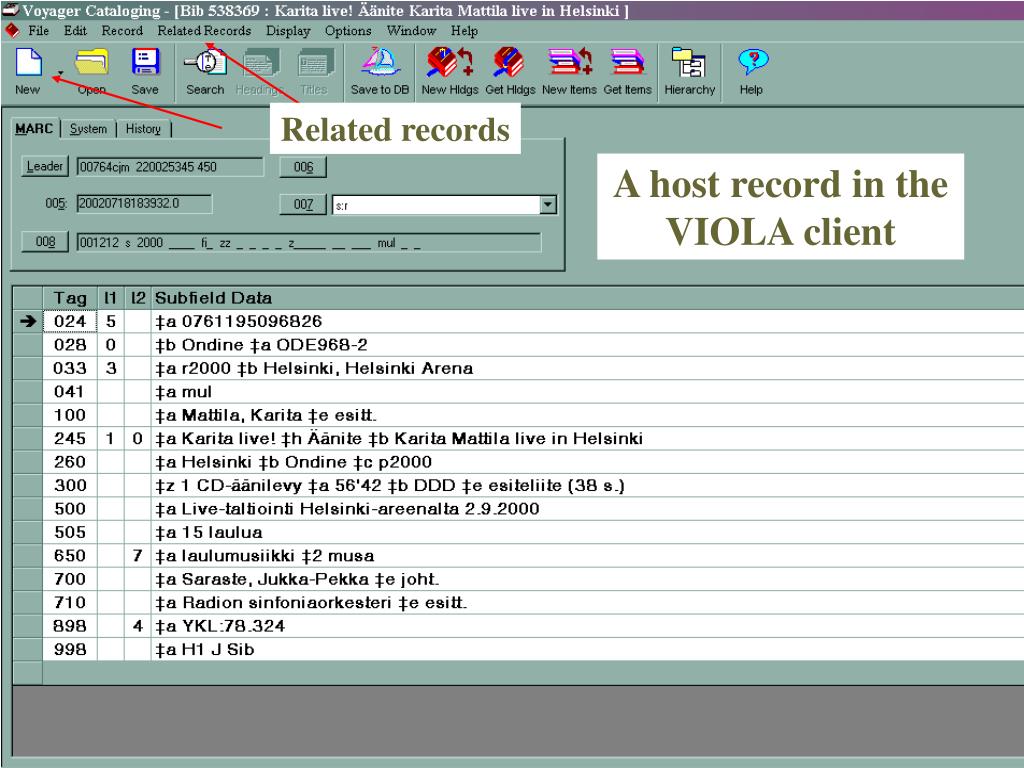Open the small arrow beside New
The height and width of the screenshot is (768, 1024).
(60, 72)
